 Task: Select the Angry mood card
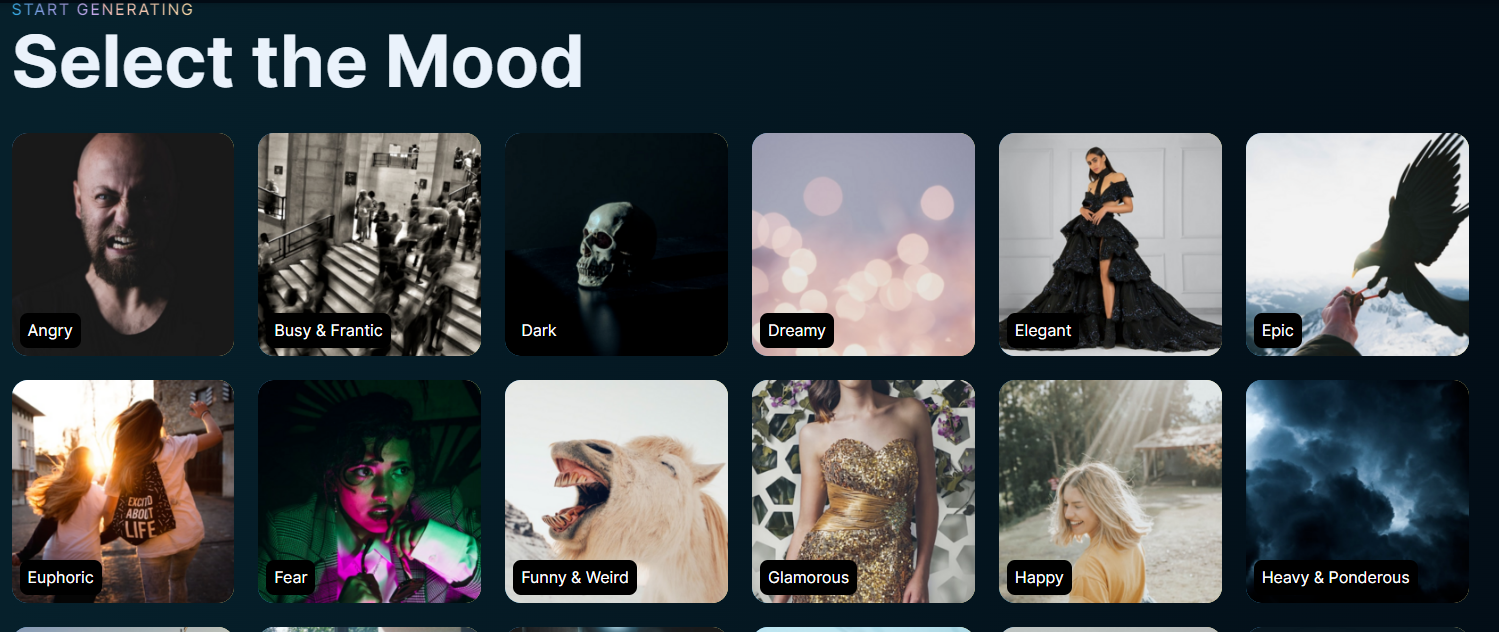pyautogui.click(x=123, y=244)
